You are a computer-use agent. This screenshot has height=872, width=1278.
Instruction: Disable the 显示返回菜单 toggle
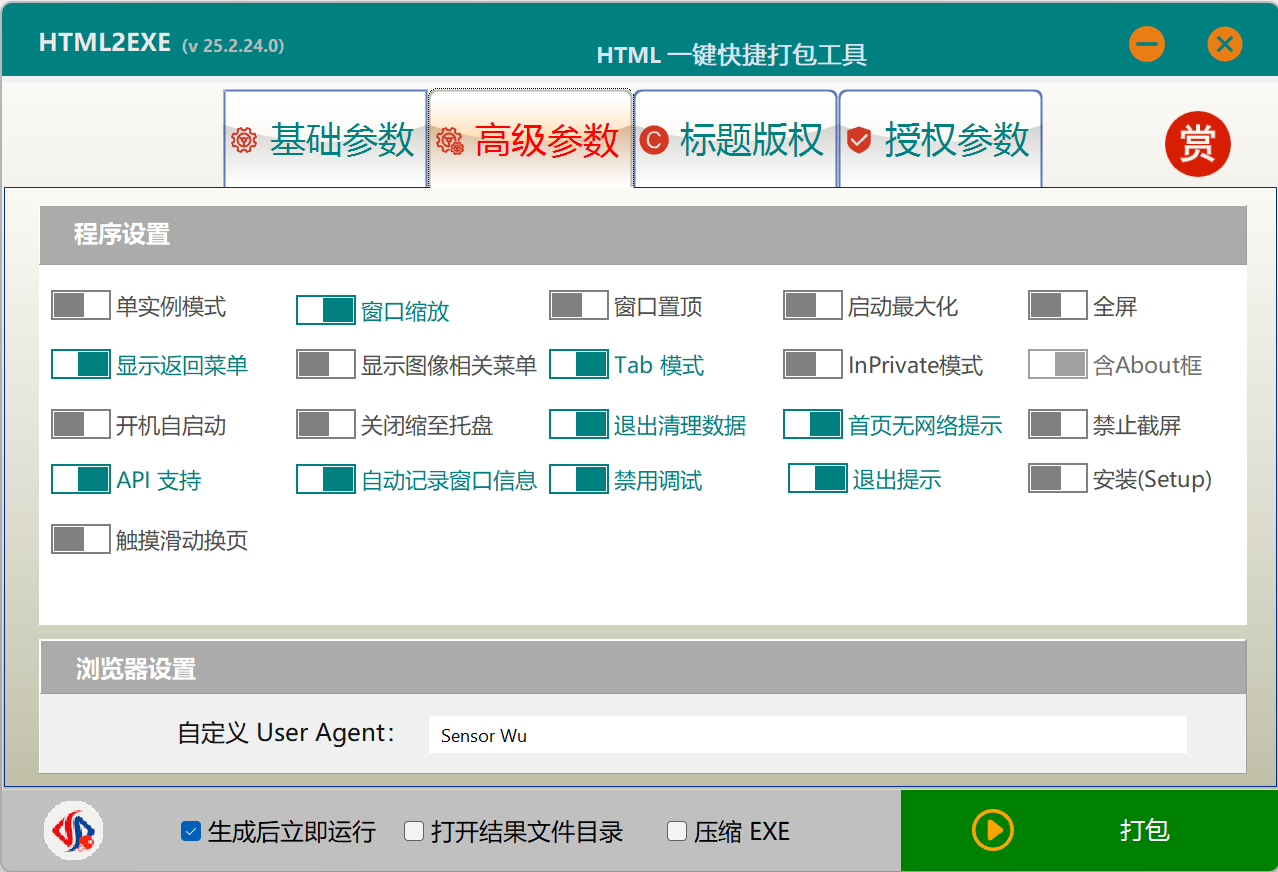click(x=80, y=364)
